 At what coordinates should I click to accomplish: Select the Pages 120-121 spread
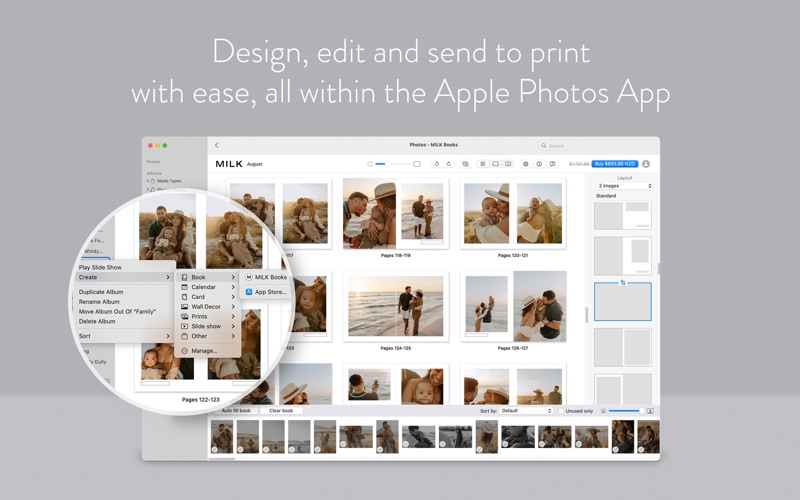click(x=513, y=213)
